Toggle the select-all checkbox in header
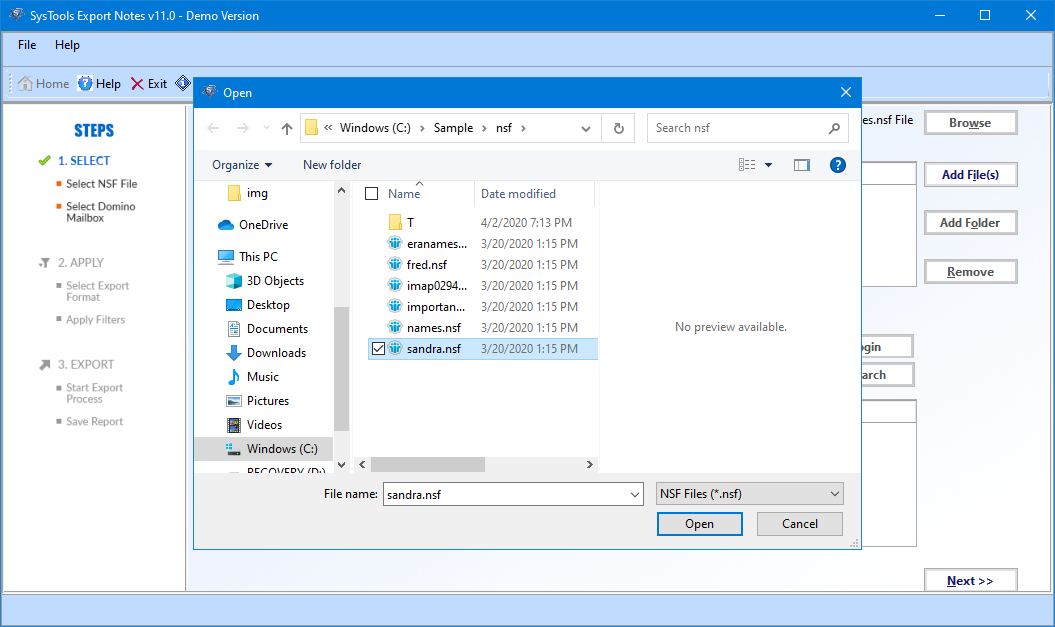The image size is (1055, 627). (x=371, y=194)
